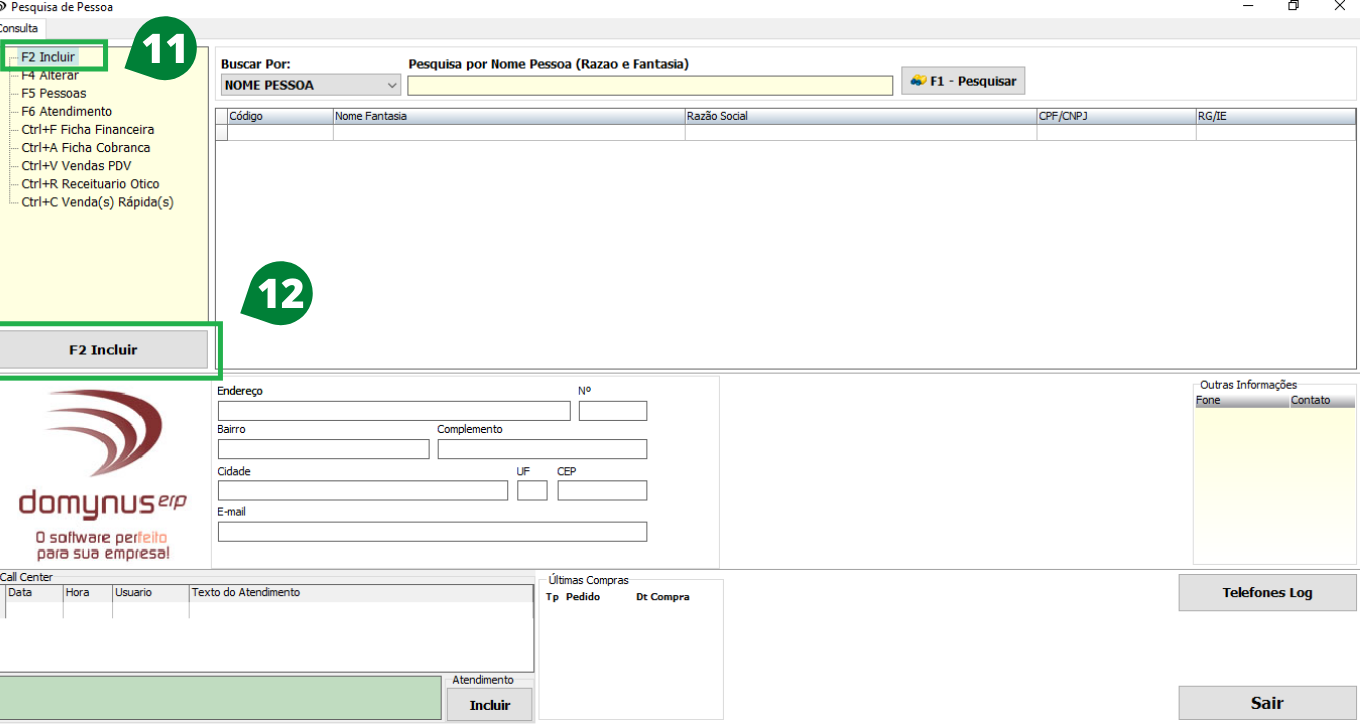Click the Atendimento Incluir button
This screenshot has height=726, width=1360.
point(490,705)
